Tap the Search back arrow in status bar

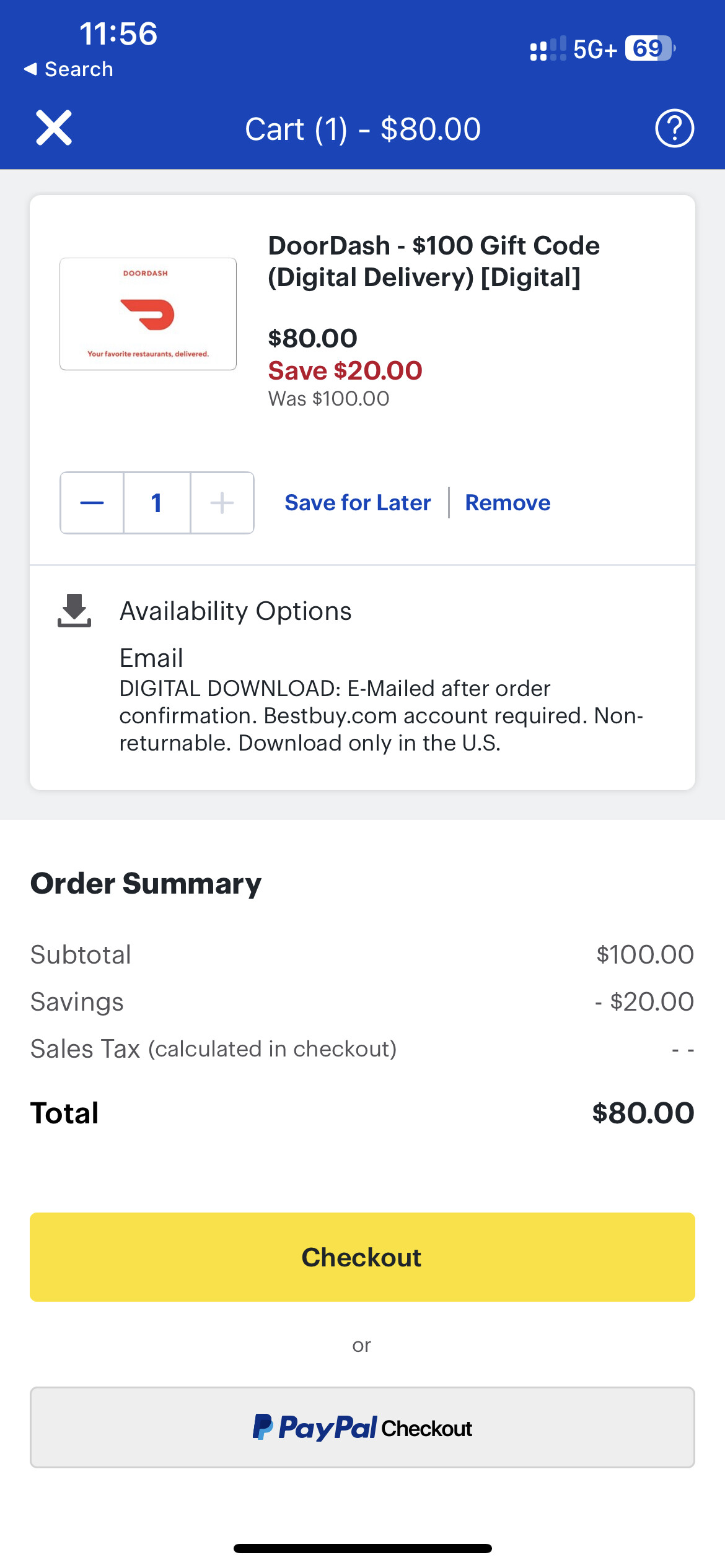(68, 69)
